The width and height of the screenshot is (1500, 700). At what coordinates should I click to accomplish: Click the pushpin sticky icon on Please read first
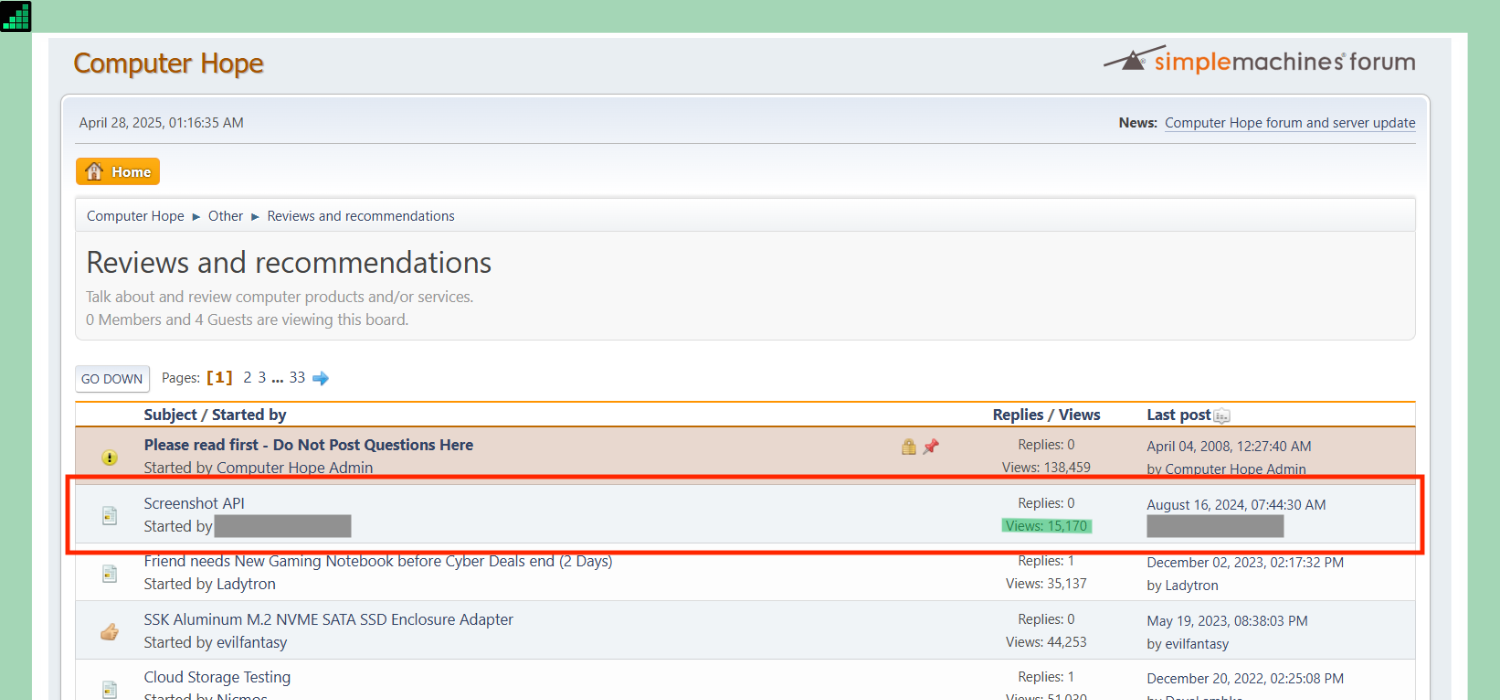coord(931,446)
